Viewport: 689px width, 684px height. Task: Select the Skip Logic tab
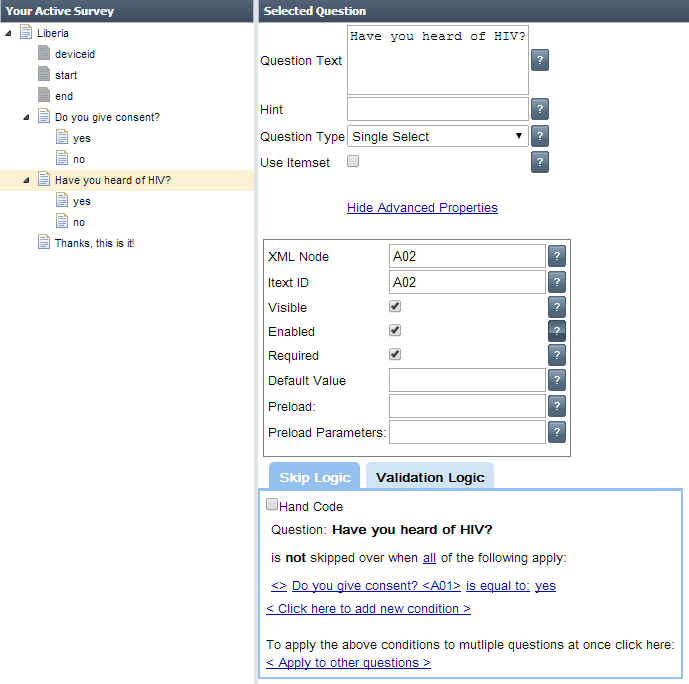point(314,477)
